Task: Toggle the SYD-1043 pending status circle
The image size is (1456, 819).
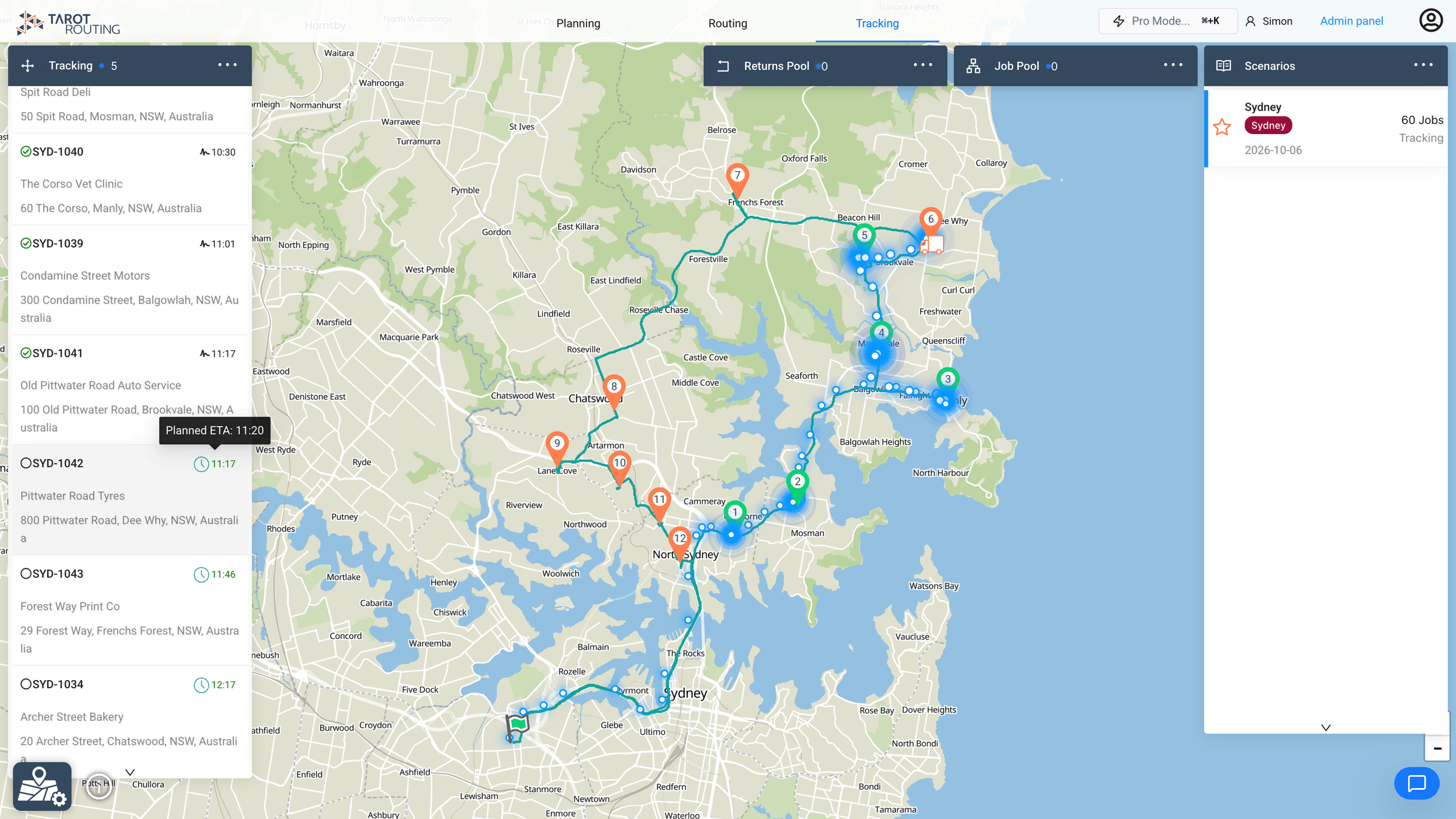Action: point(25,573)
